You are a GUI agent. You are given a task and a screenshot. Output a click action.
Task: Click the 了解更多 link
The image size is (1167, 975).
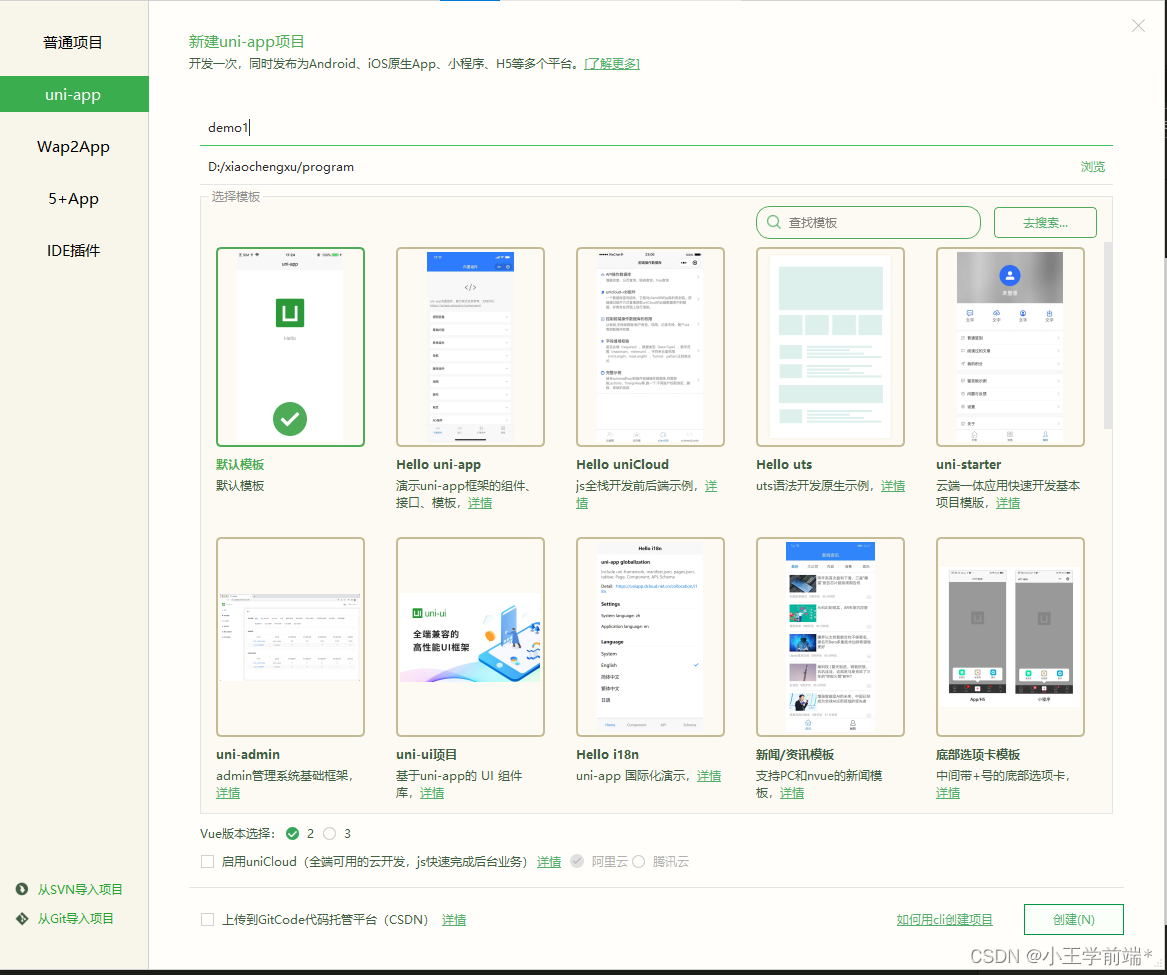click(x=612, y=64)
